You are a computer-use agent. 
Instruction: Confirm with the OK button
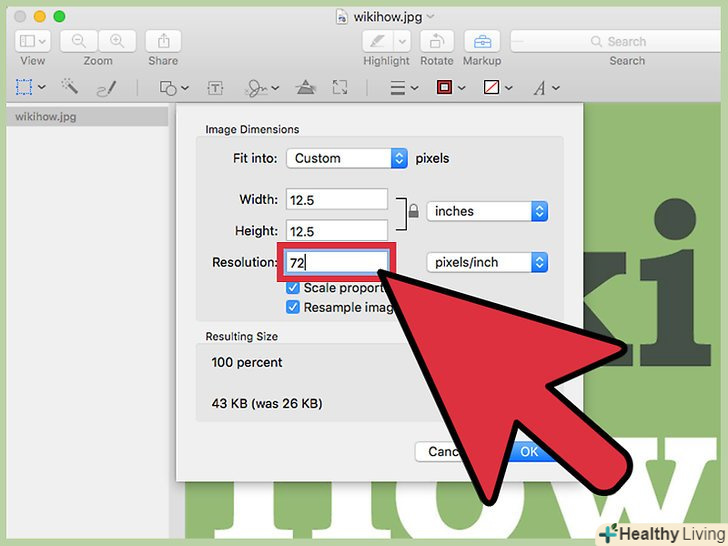tap(529, 451)
